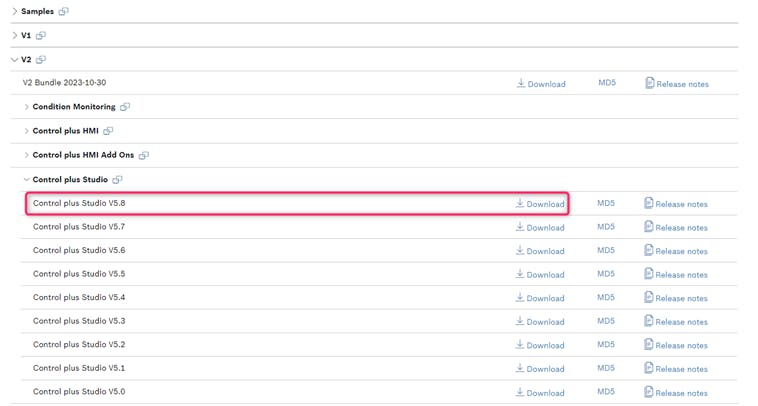The image size is (758, 406).
Task: Download Control plus Studio V5.7
Action: click(x=540, y=227)
